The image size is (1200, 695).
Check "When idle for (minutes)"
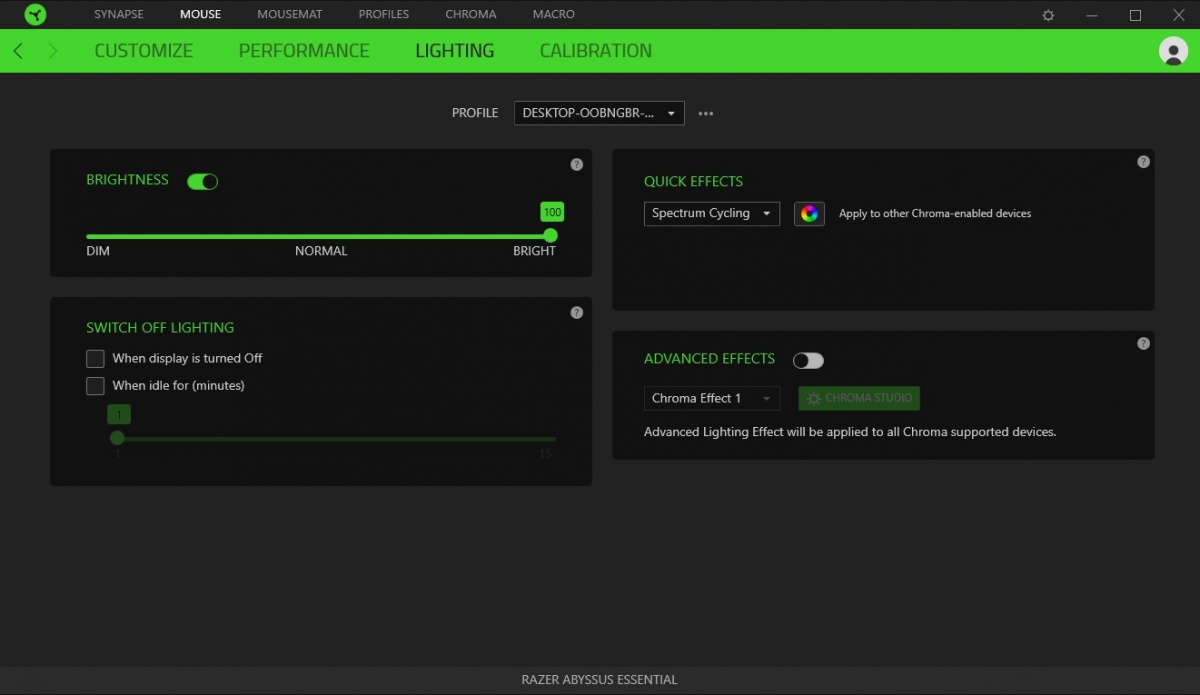click(95, 386)
